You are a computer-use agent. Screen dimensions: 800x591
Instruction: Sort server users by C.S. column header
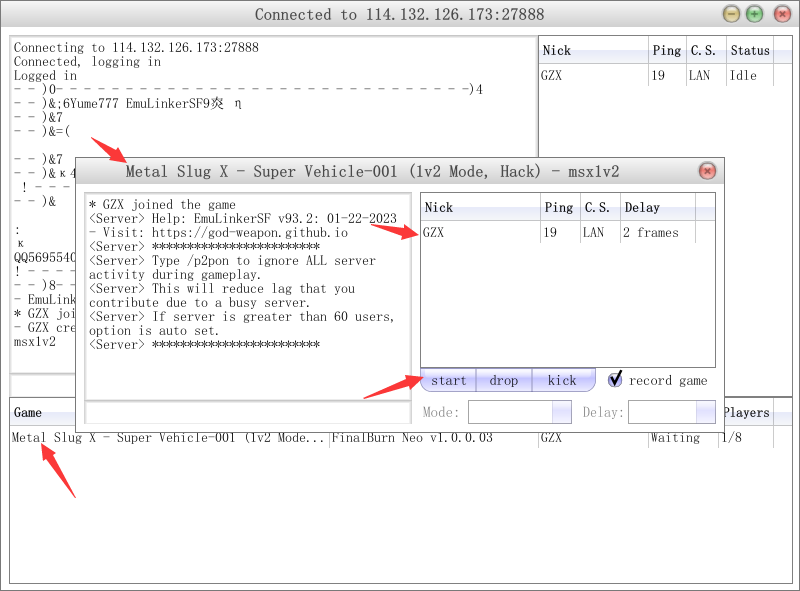(706, 51)
